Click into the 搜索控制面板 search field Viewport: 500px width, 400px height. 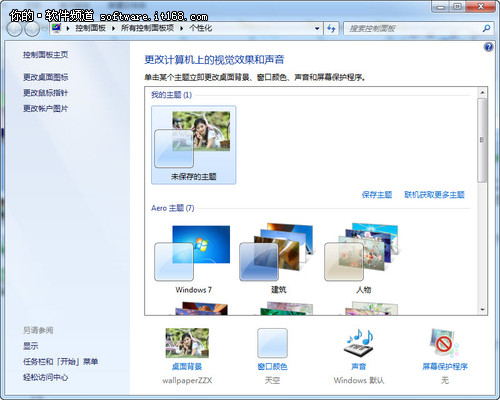[413, 29]
